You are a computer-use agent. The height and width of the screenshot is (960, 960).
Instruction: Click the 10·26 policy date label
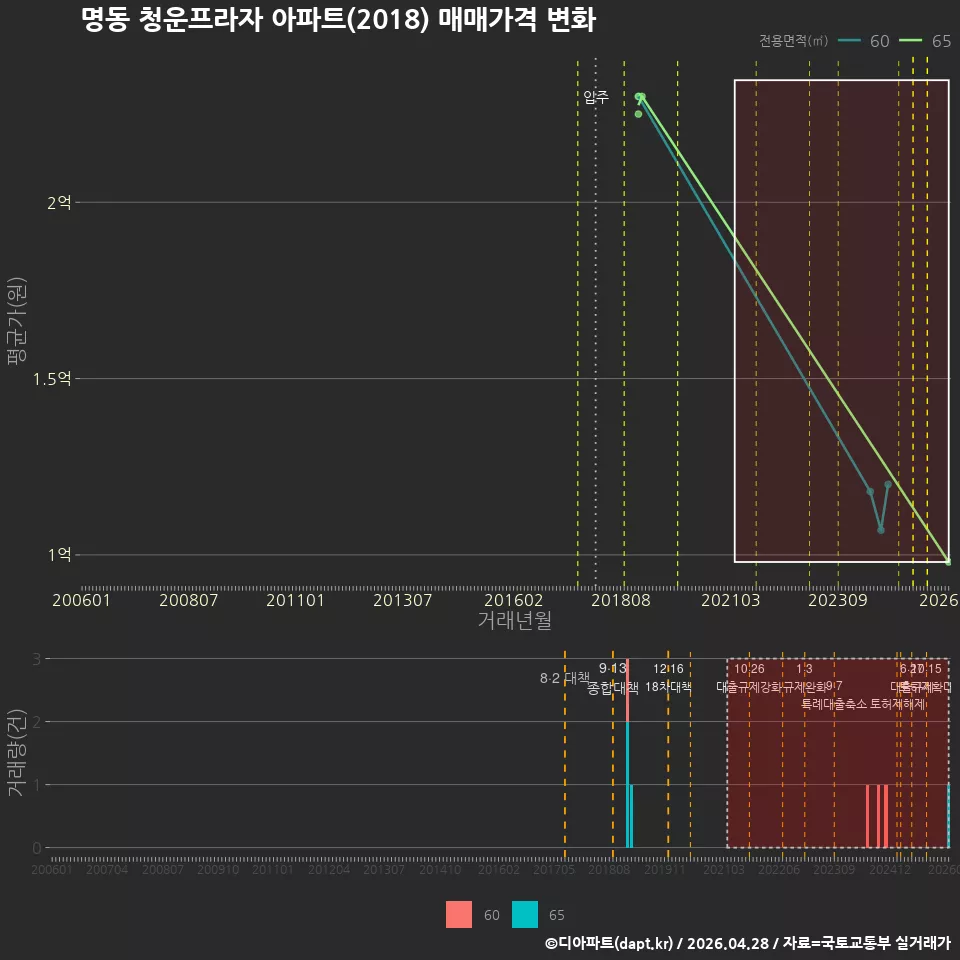click(x=749, y=669)
